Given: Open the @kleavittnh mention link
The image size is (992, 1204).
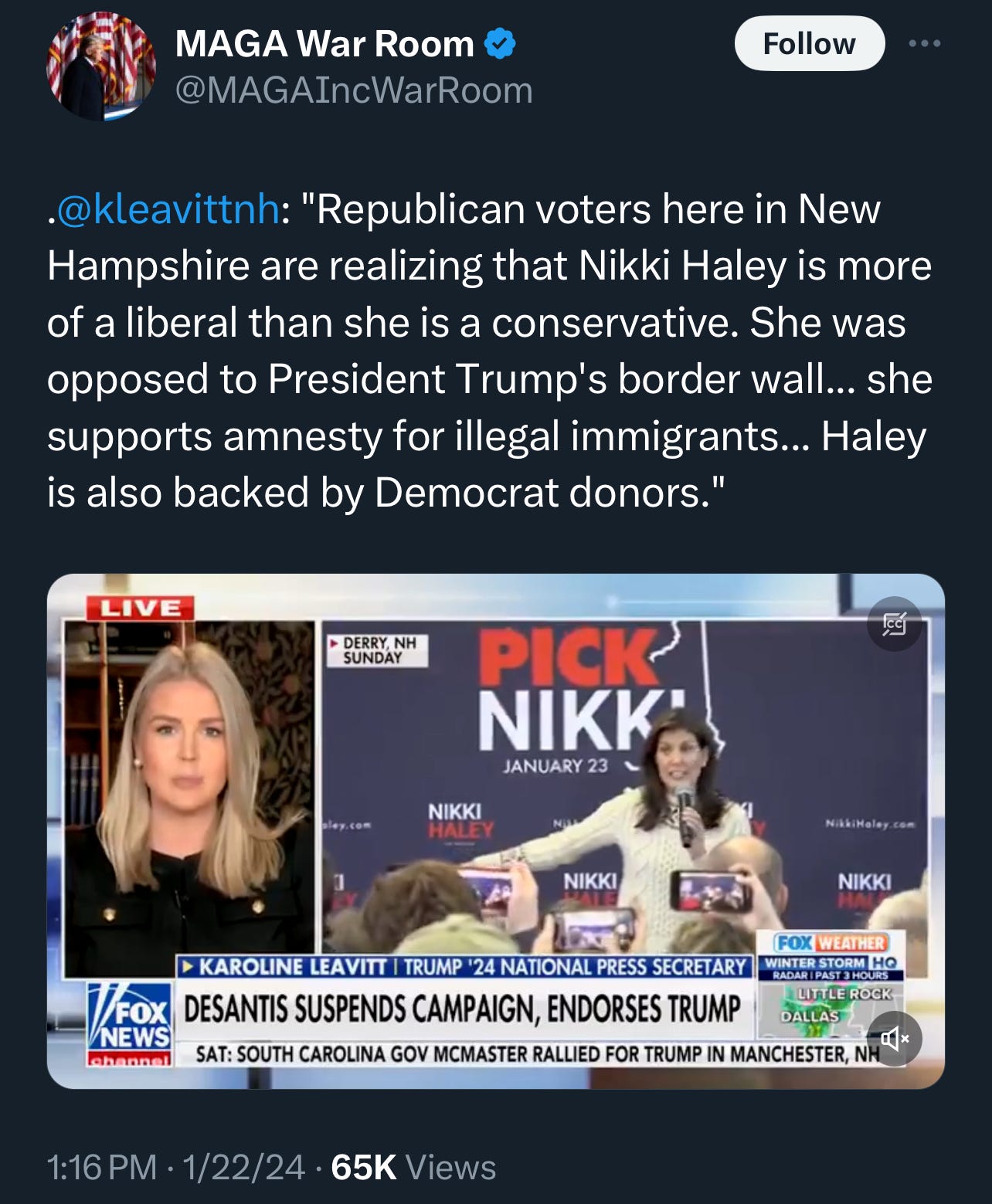Looking at the screenshot, I should pos(168,209).
